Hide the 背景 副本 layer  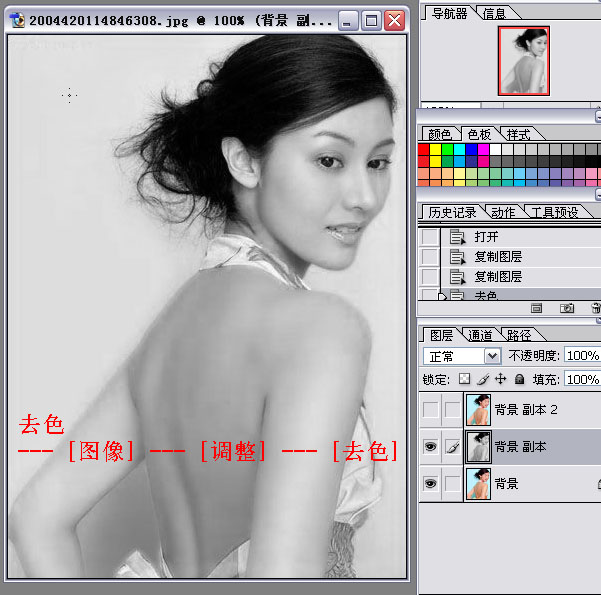[x=430, y=447]
